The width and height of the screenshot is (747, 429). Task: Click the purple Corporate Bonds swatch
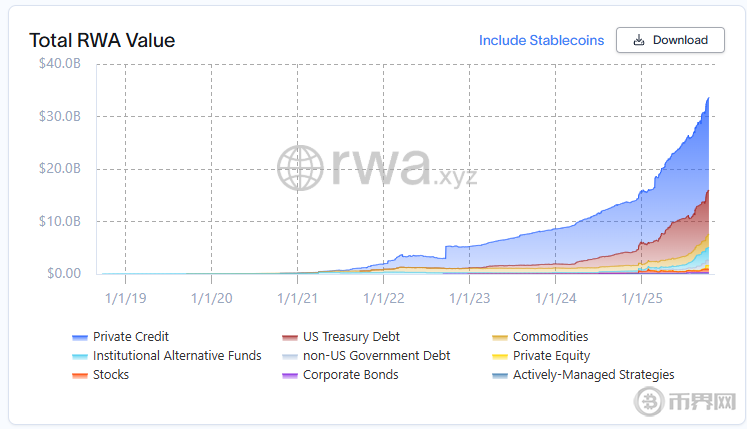[290, 376]
